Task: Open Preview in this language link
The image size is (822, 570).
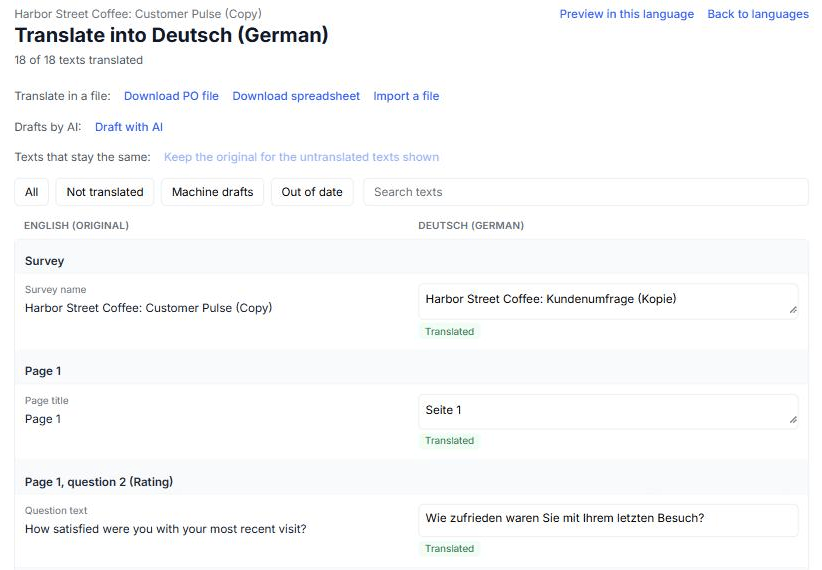Action: [x=626, y=14]
